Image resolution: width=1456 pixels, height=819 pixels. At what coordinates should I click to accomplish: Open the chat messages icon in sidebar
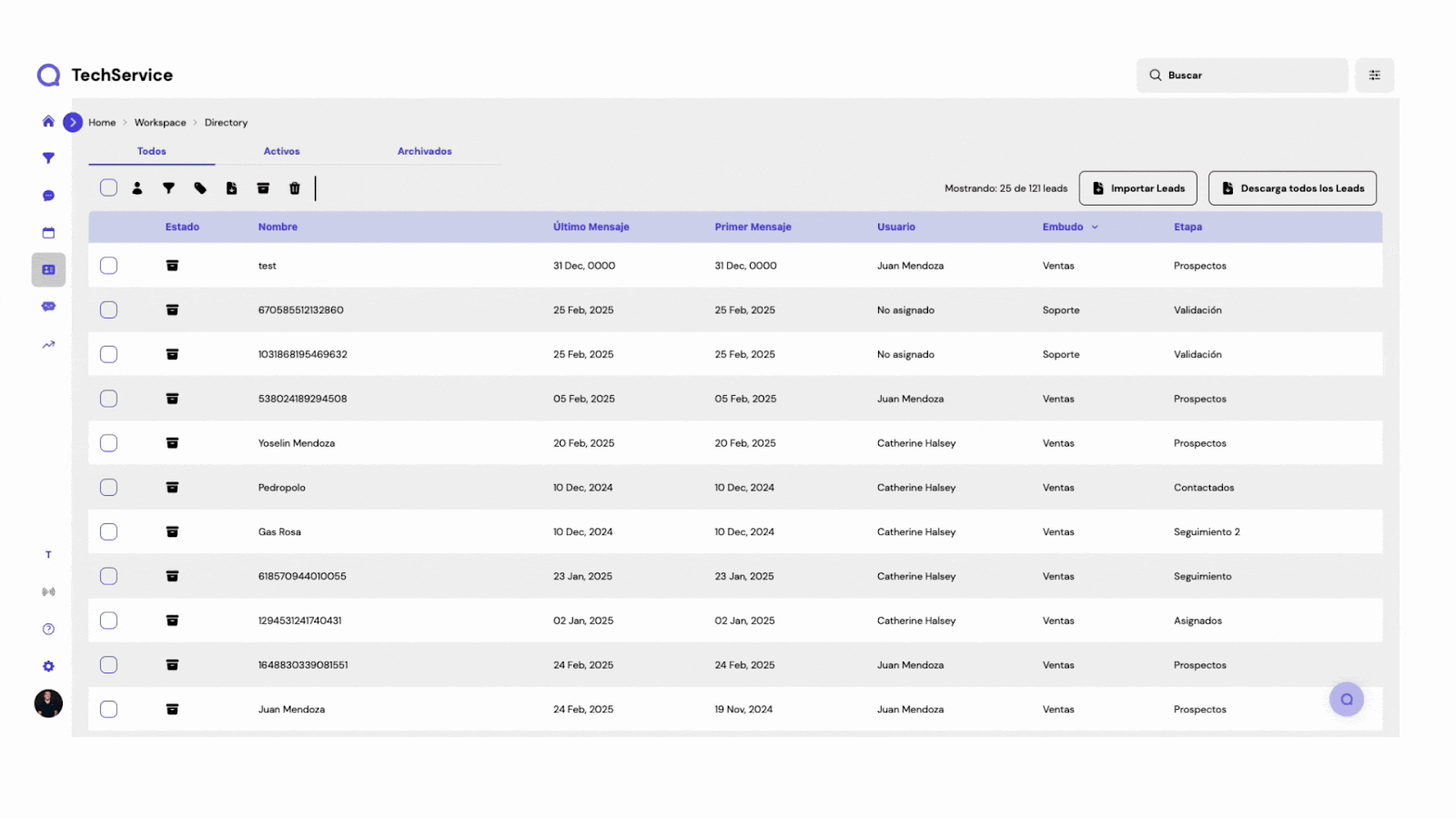[x=48, y=196]
